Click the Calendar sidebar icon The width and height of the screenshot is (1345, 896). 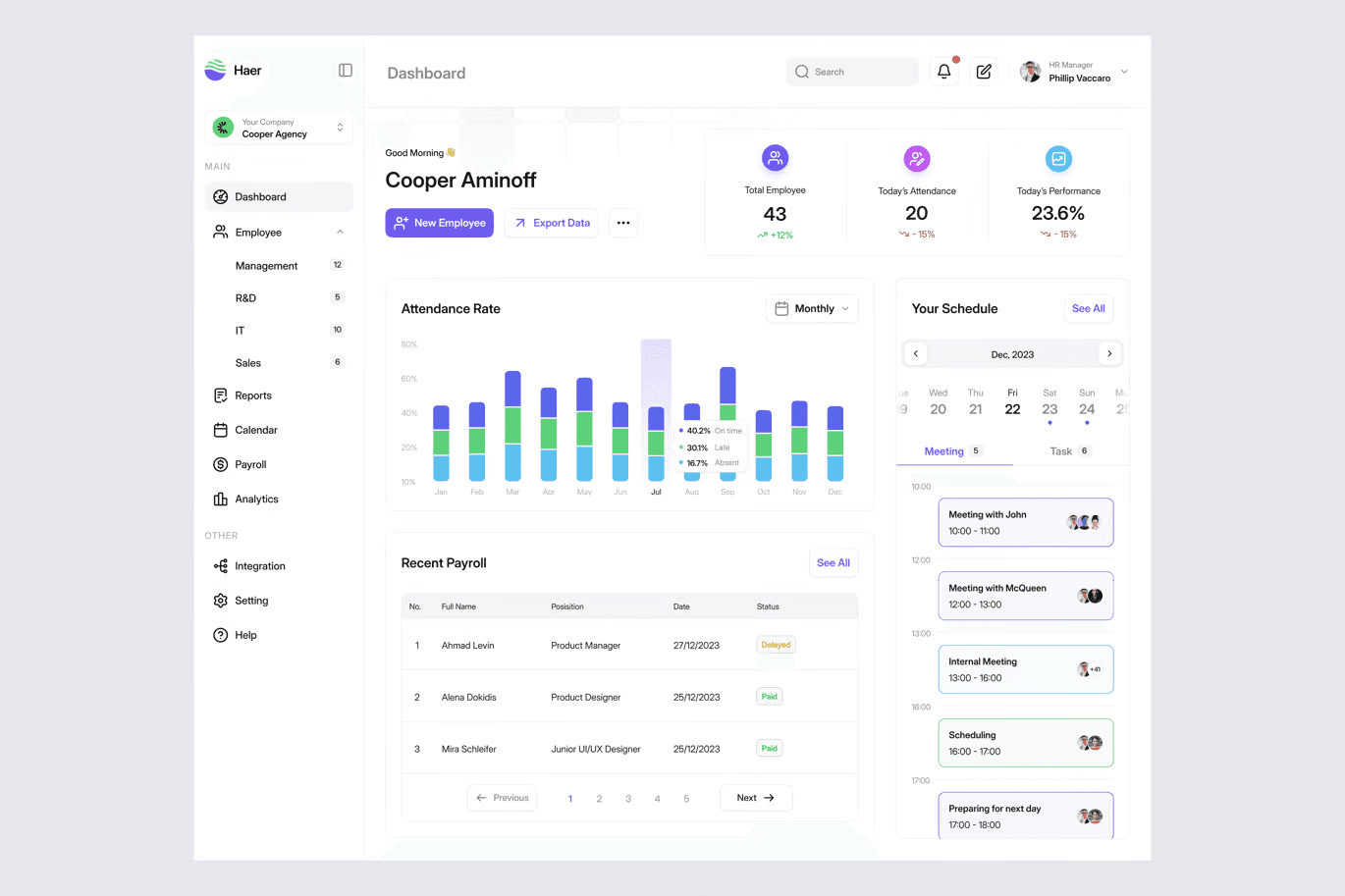221,430
